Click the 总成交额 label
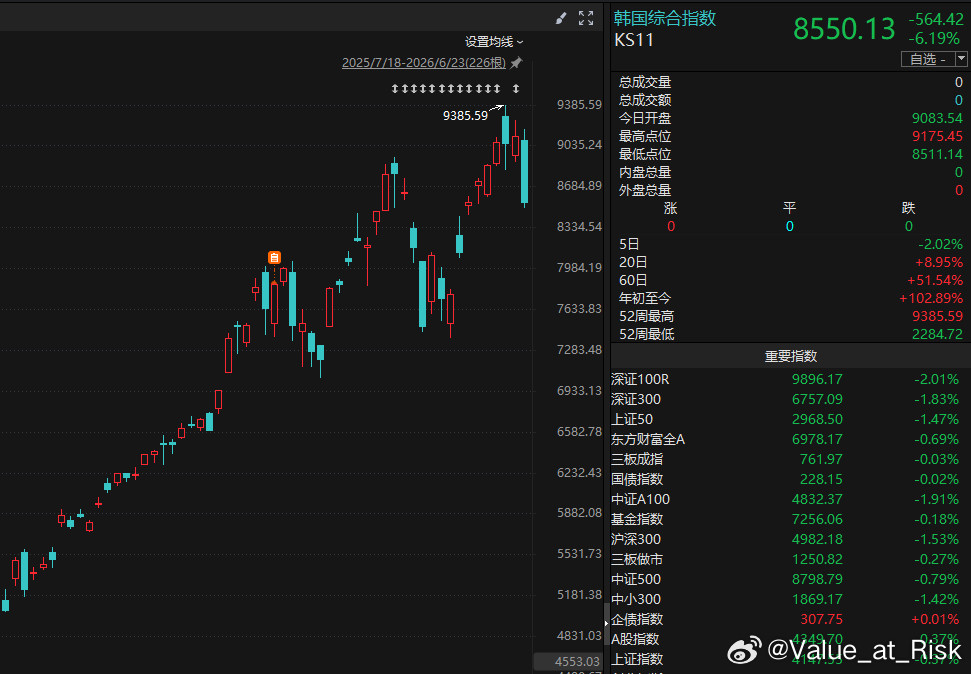This screenshot has height=674, width=971. tap(645, 100)
